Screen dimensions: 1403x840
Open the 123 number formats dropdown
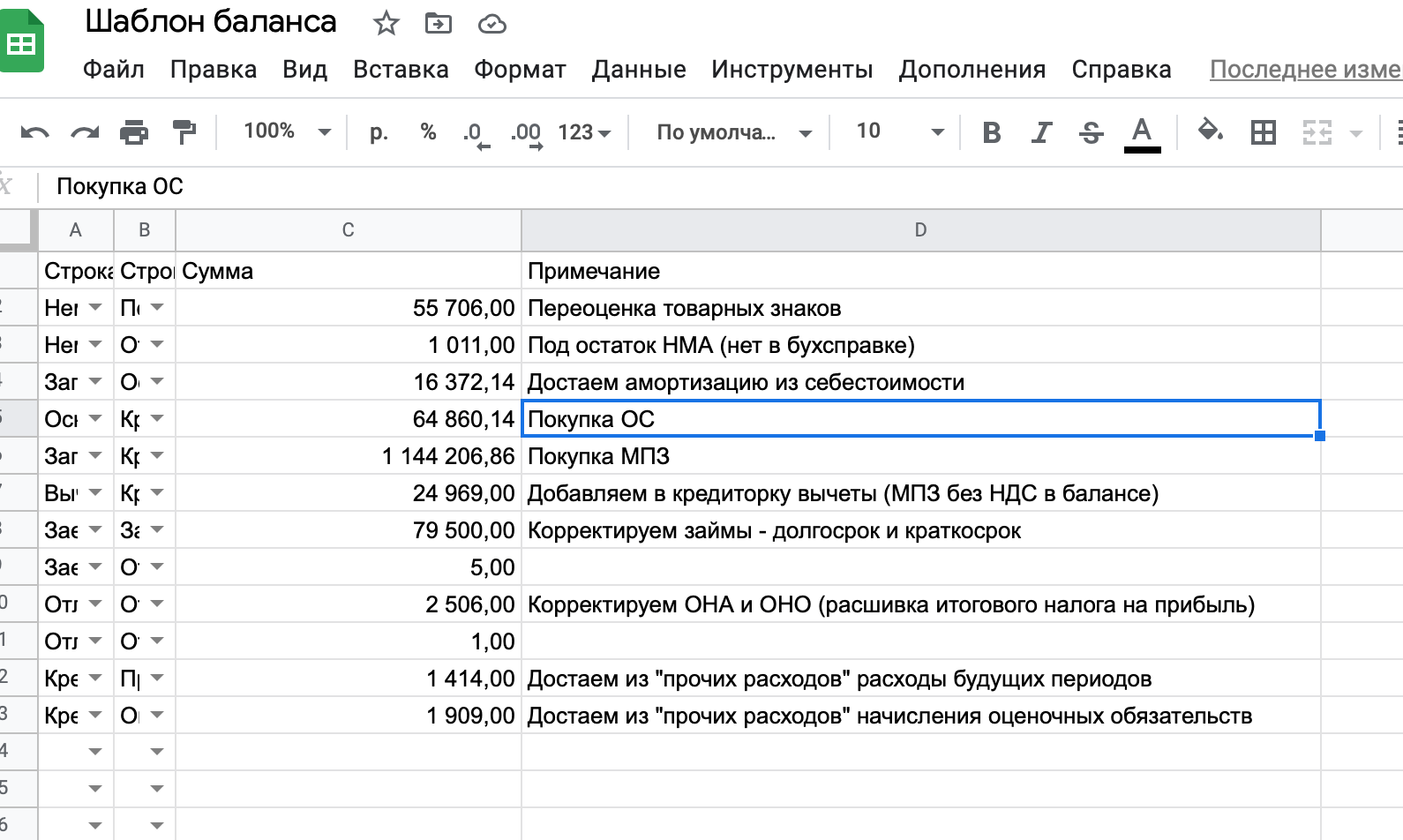[584, 132]
